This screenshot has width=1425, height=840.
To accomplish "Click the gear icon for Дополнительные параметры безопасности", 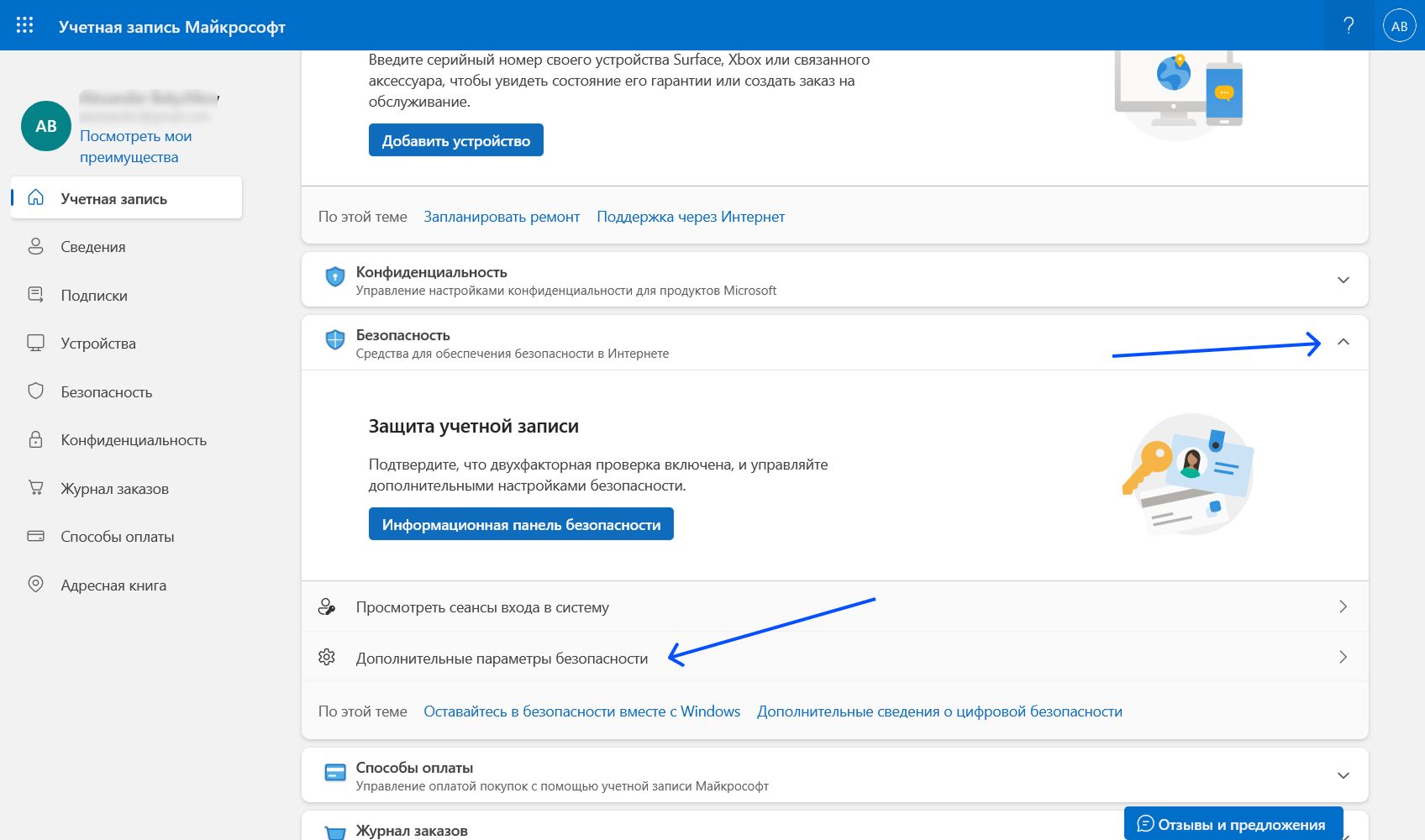I will pyautogui.click(x=327, y=657).
